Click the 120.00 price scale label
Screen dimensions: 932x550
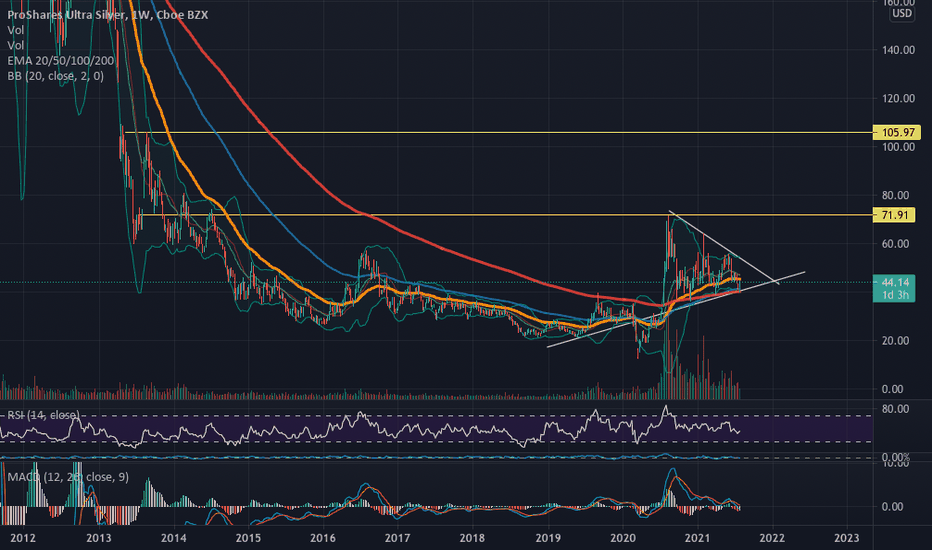click(x=898, y=98)
